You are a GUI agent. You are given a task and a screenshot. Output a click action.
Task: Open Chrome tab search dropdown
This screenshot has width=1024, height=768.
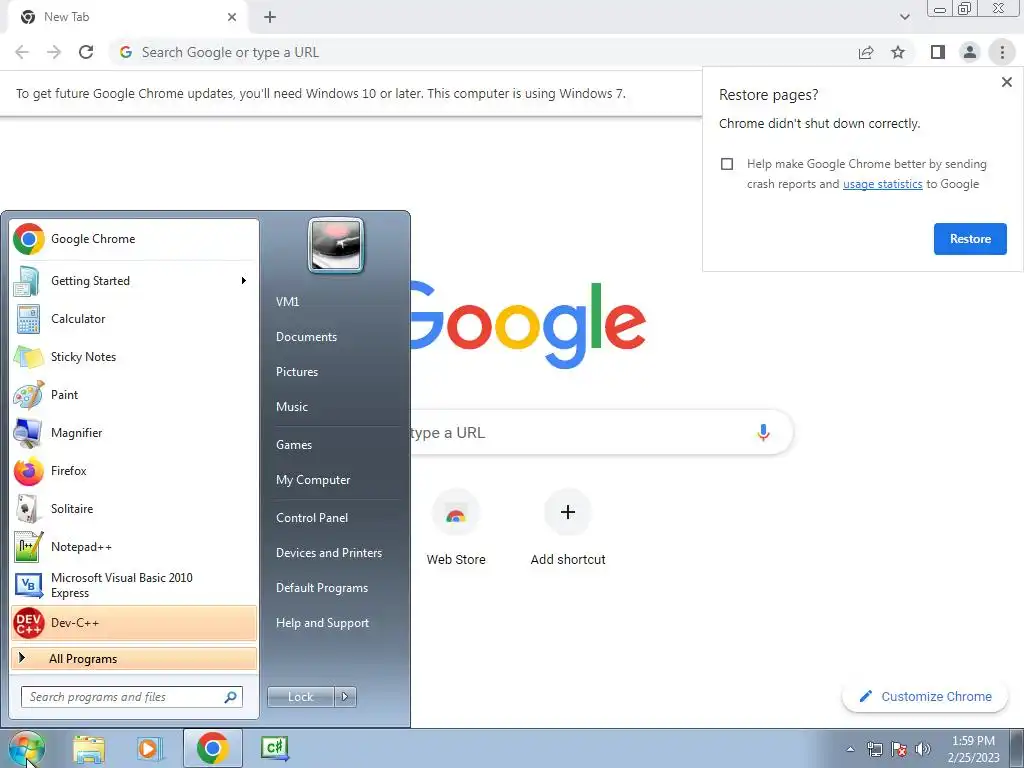pyautogui.click(x=904, y=17)
